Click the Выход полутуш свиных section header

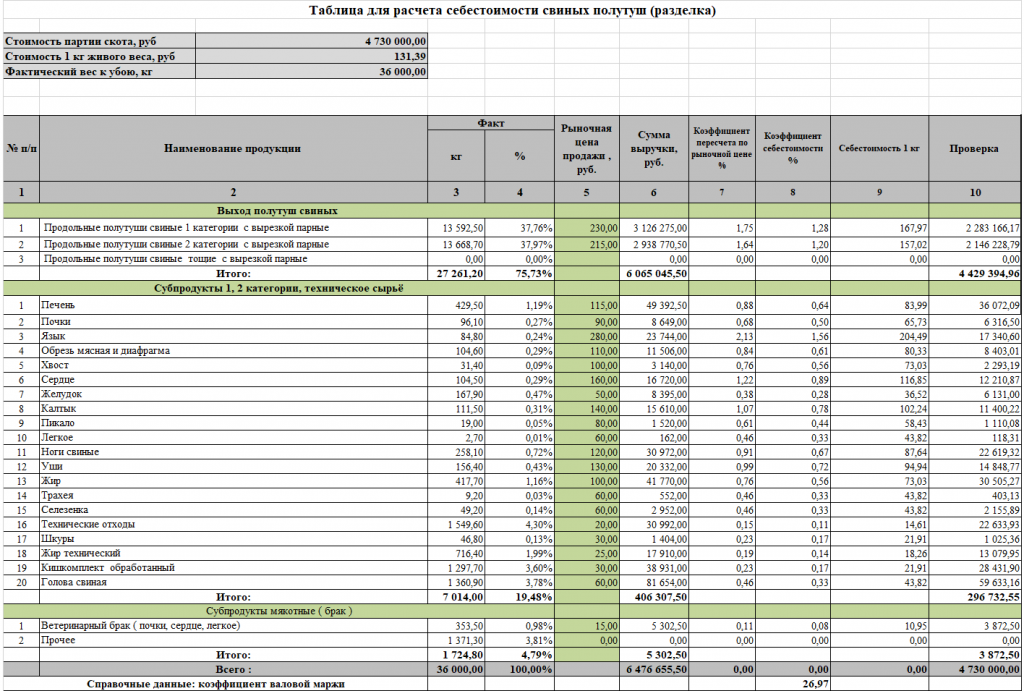[277, 211]
